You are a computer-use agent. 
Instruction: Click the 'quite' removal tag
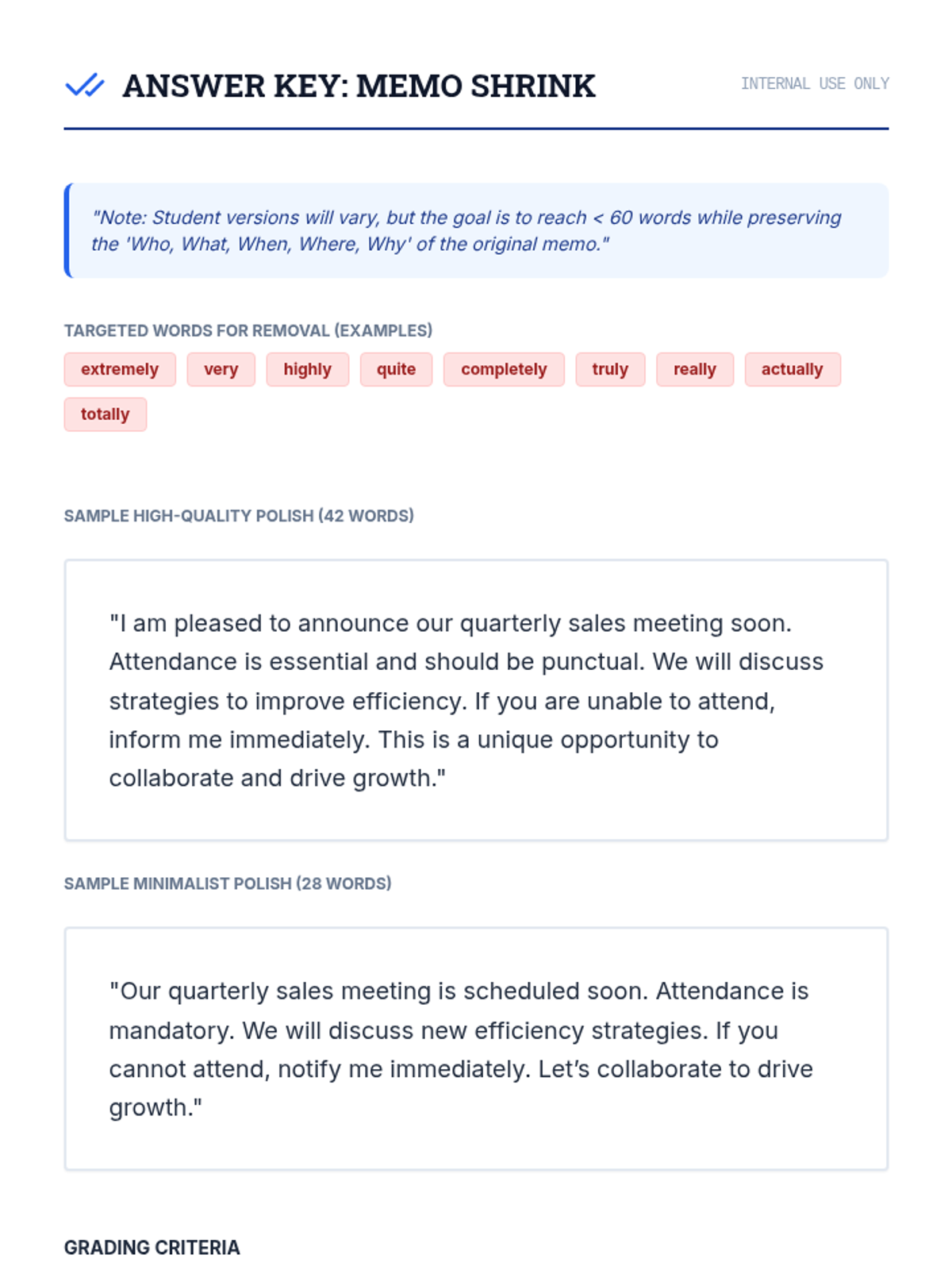[x=396, y=369]
